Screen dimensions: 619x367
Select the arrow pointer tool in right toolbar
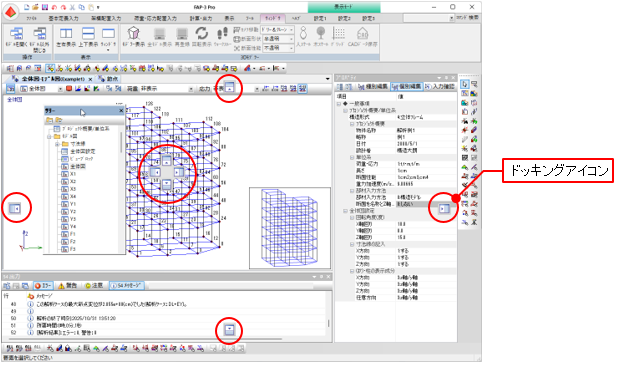point(465,84)
